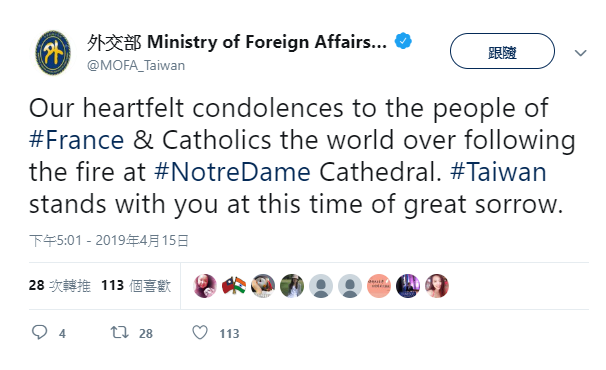Viewport: 606px width, 370px height.
Task: Open the #Taiwan hashtag link
Action: point(499,172)
